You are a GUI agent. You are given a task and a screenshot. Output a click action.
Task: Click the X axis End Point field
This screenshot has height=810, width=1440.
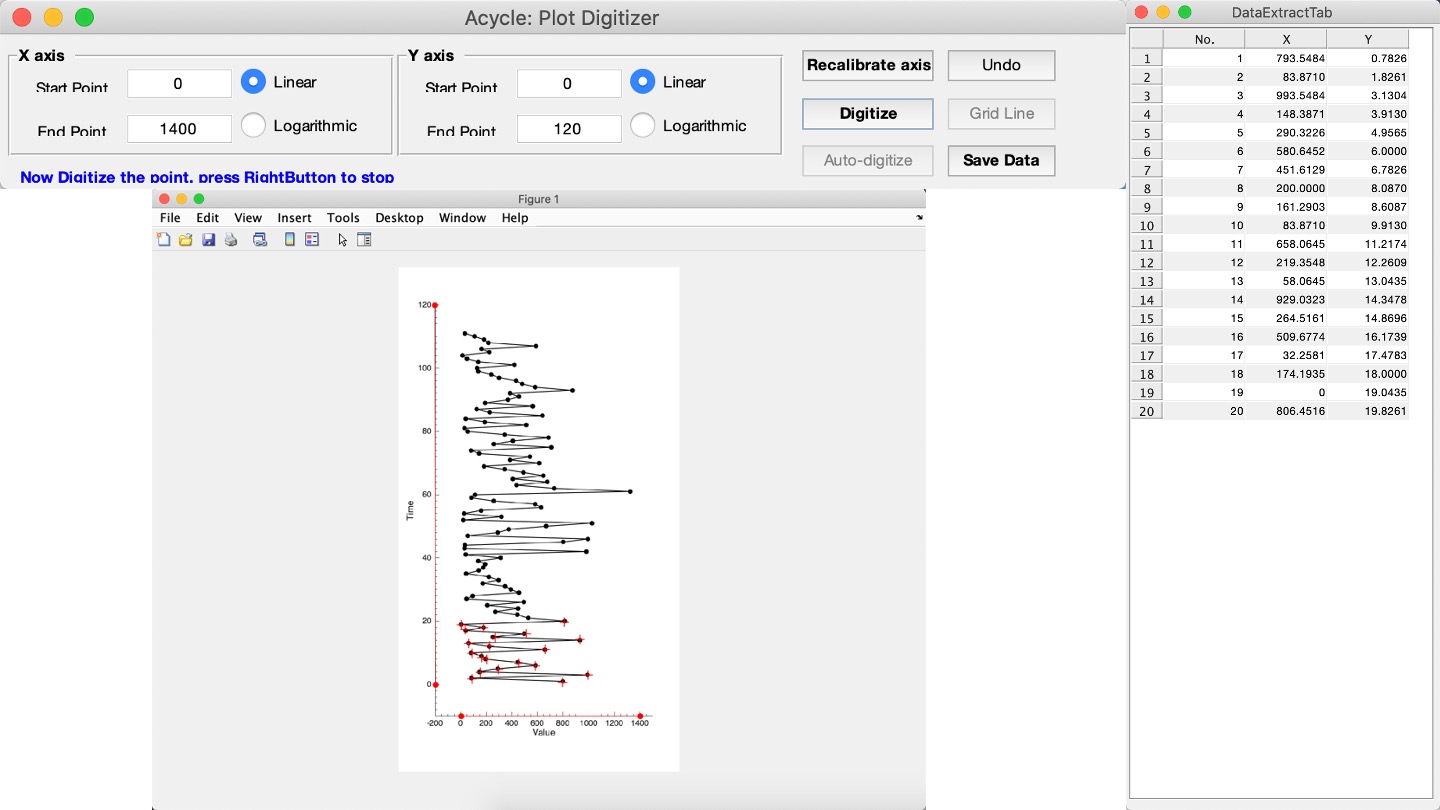(179, 128)
